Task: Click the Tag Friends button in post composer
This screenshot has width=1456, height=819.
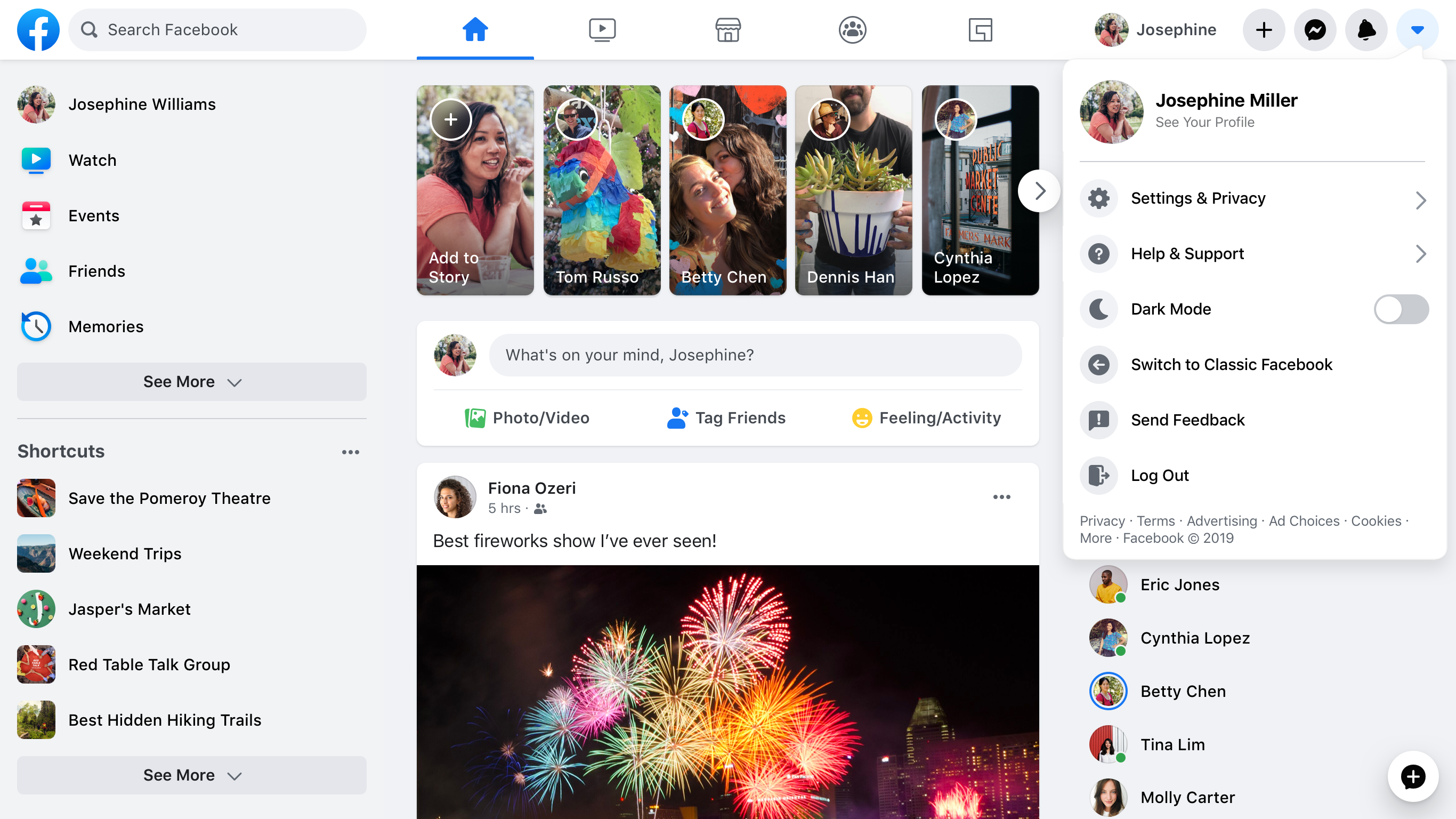Action: click(x=727, y=418)
